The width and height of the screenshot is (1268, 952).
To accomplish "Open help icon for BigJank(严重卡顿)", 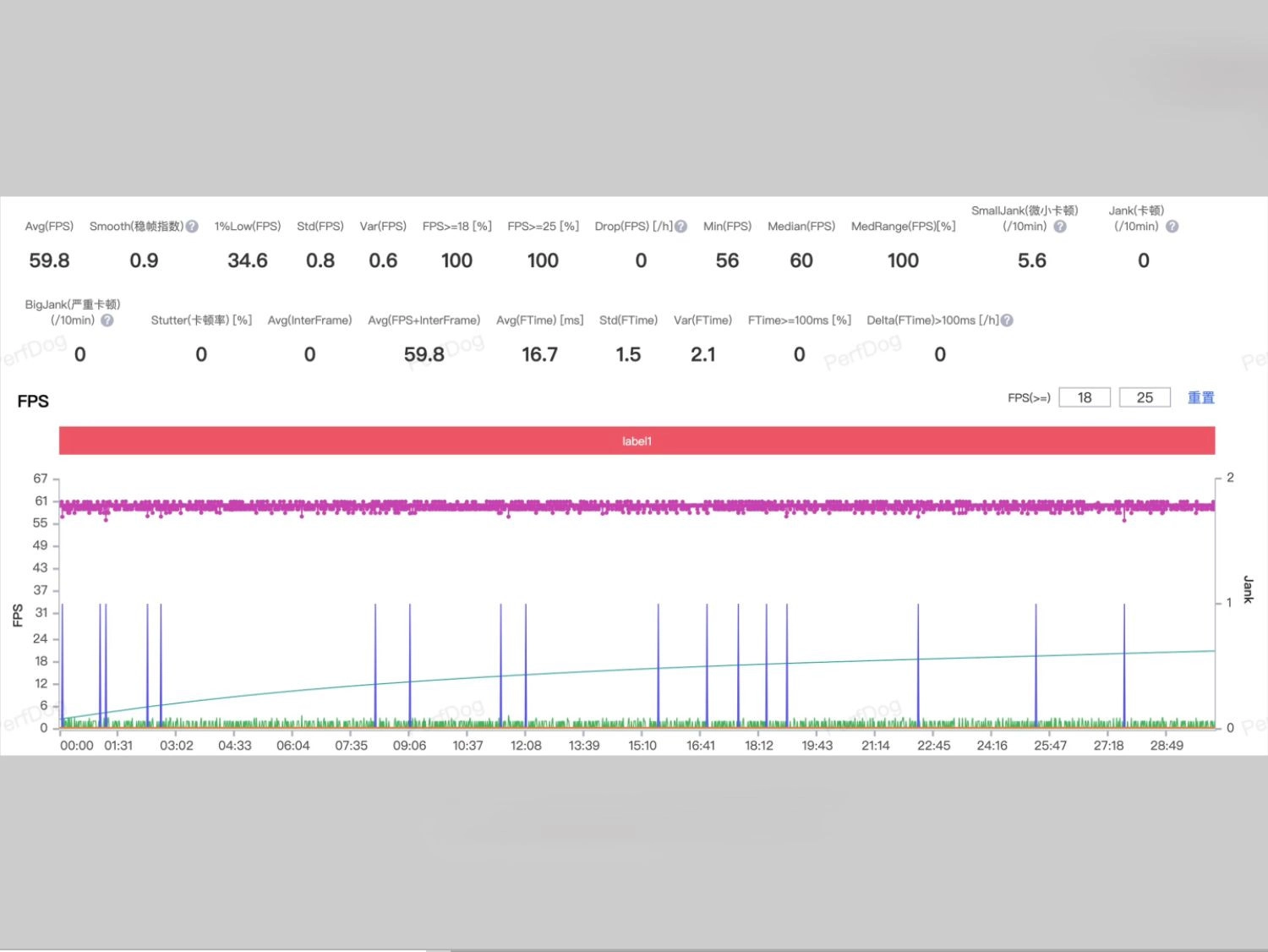I will pyautogui.click(x=107, y=320).
